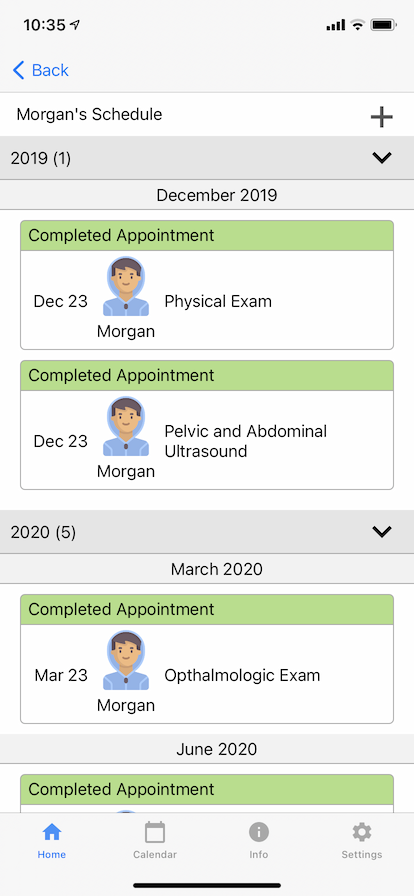Tap Morgan's avatar in Opthalmologic Exam card

(126, 661)
